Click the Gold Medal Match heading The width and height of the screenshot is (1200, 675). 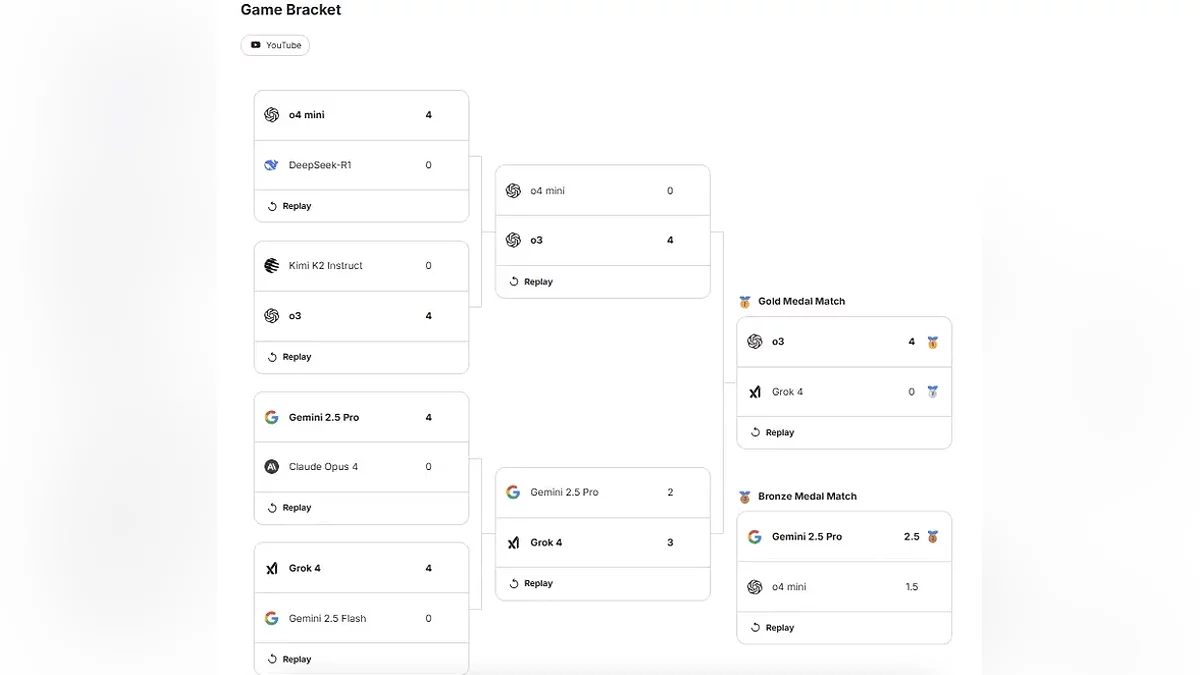801,301
